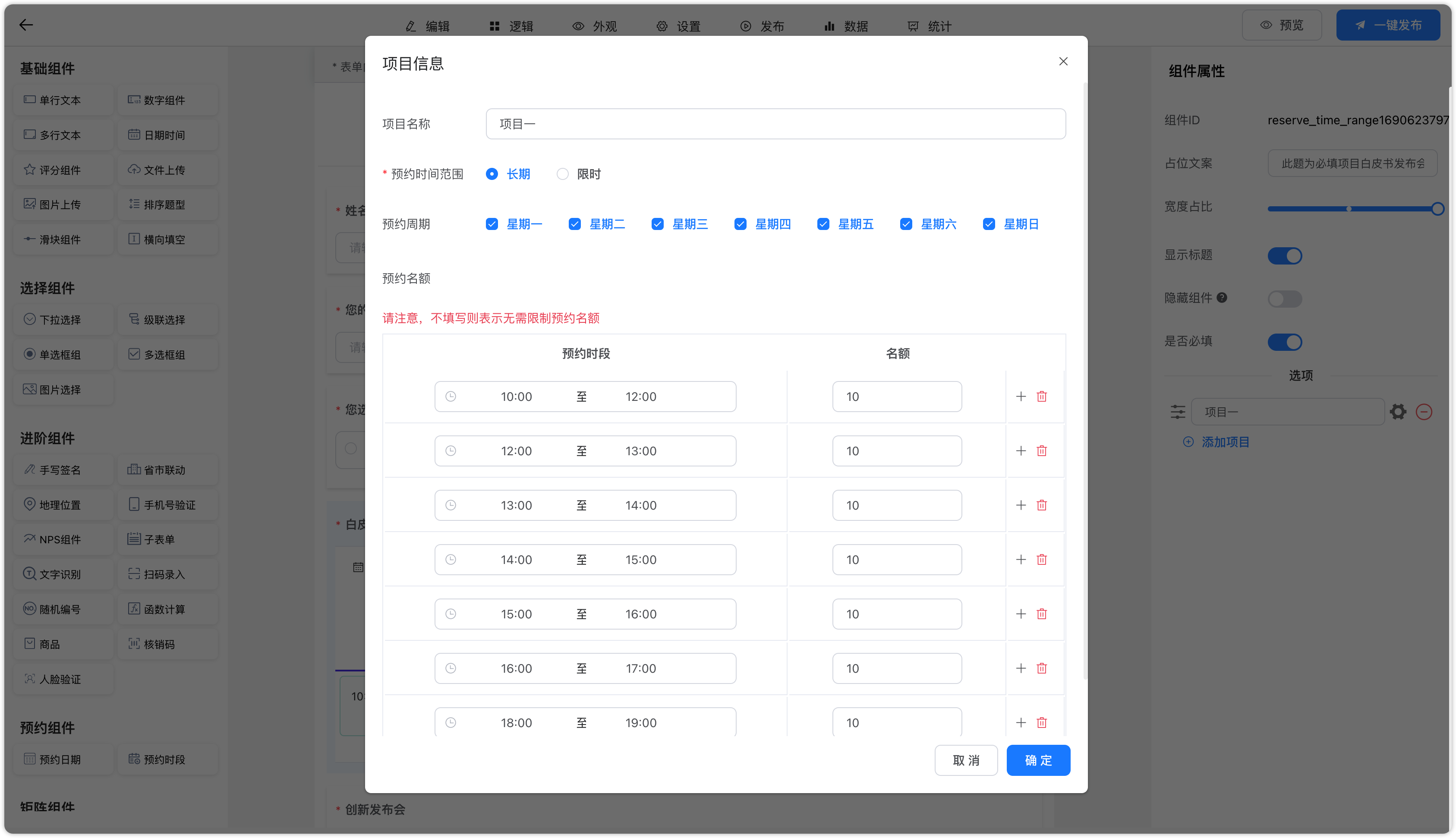Click the plus icon on the 18:00-19:00 row
The height and width of the screenshot is (838, 1456).
pyautogui.click(x=1021, y=722)
